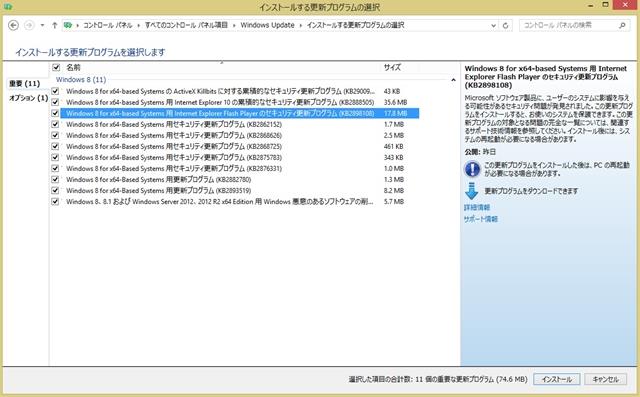The image size is (640, 397).
Task: Select the Windows Server 2012 malicious software row
Action: [x=240, y=201]
